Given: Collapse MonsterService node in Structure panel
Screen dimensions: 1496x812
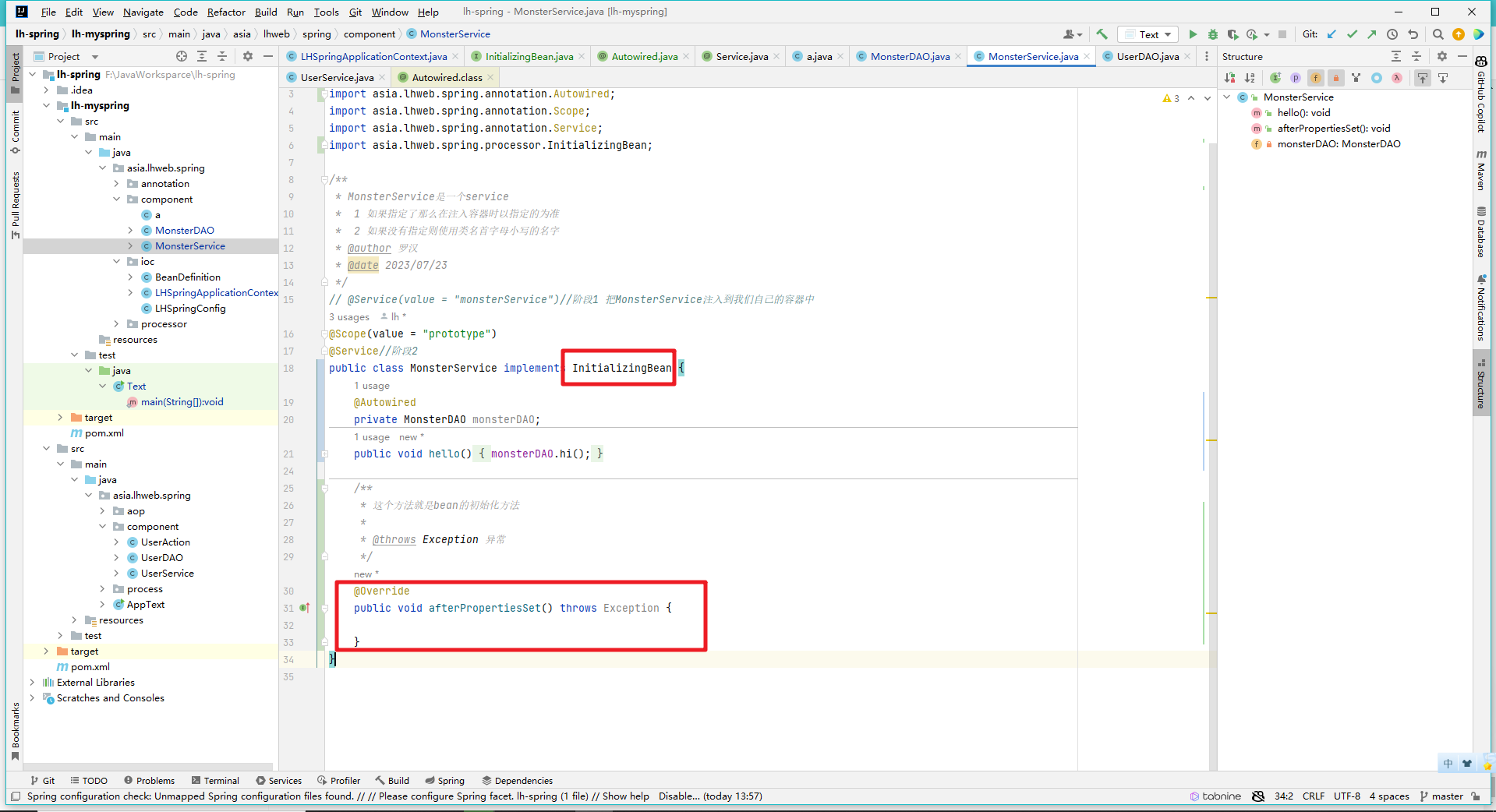Looking at the screenshot, I should pyautogui.click(x=1228, y=97).
